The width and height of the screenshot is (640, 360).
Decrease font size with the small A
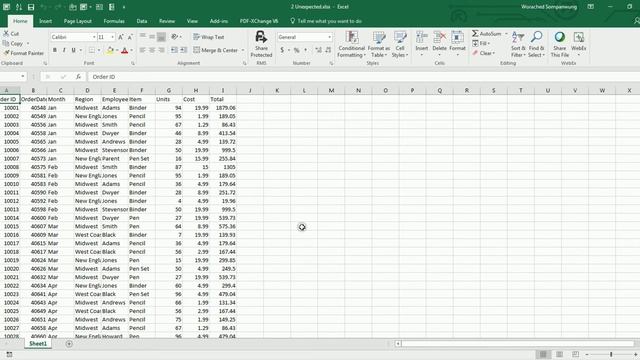tap(130, 37)
